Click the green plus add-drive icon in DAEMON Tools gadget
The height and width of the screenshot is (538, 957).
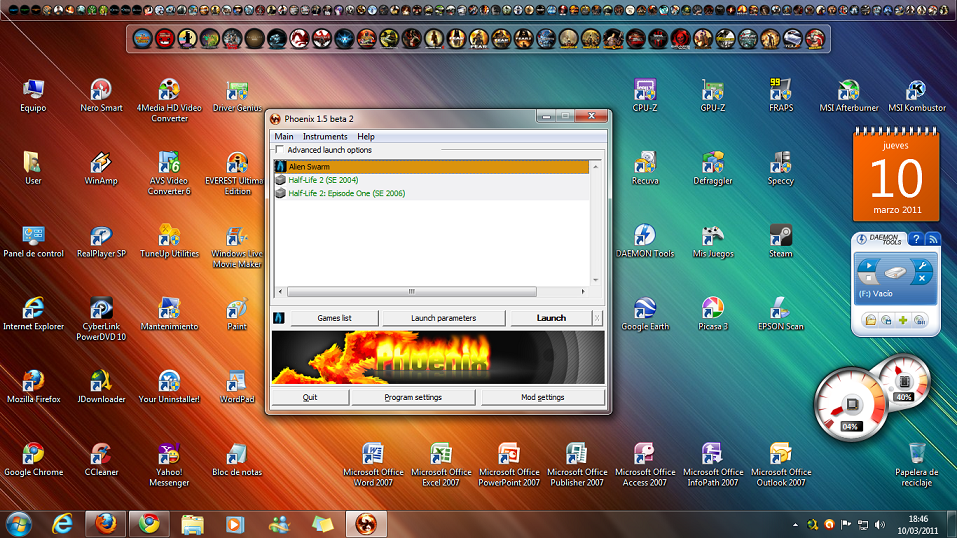[x=903, y=320]
